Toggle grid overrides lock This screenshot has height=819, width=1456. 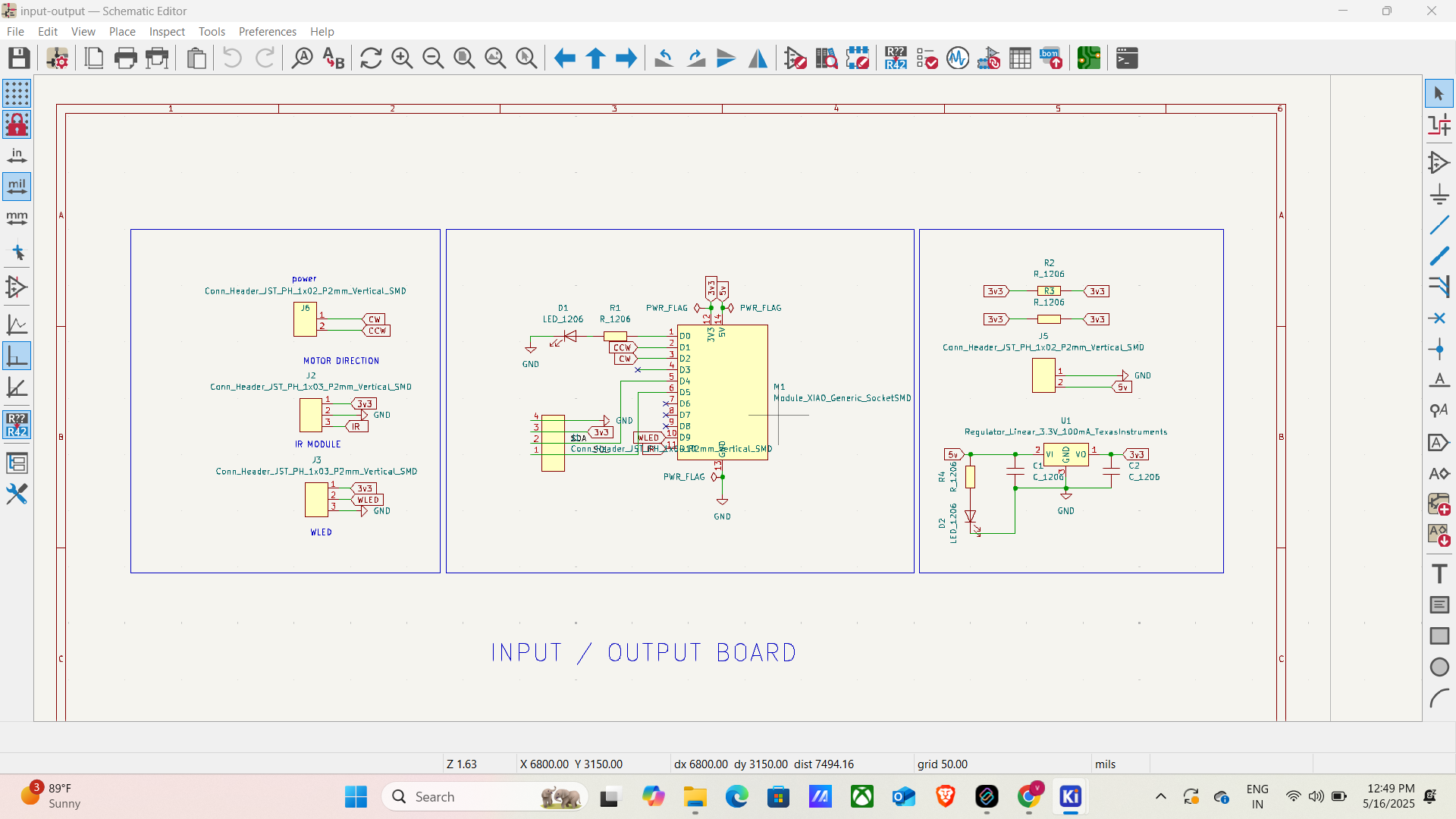(x=17, y=125)
